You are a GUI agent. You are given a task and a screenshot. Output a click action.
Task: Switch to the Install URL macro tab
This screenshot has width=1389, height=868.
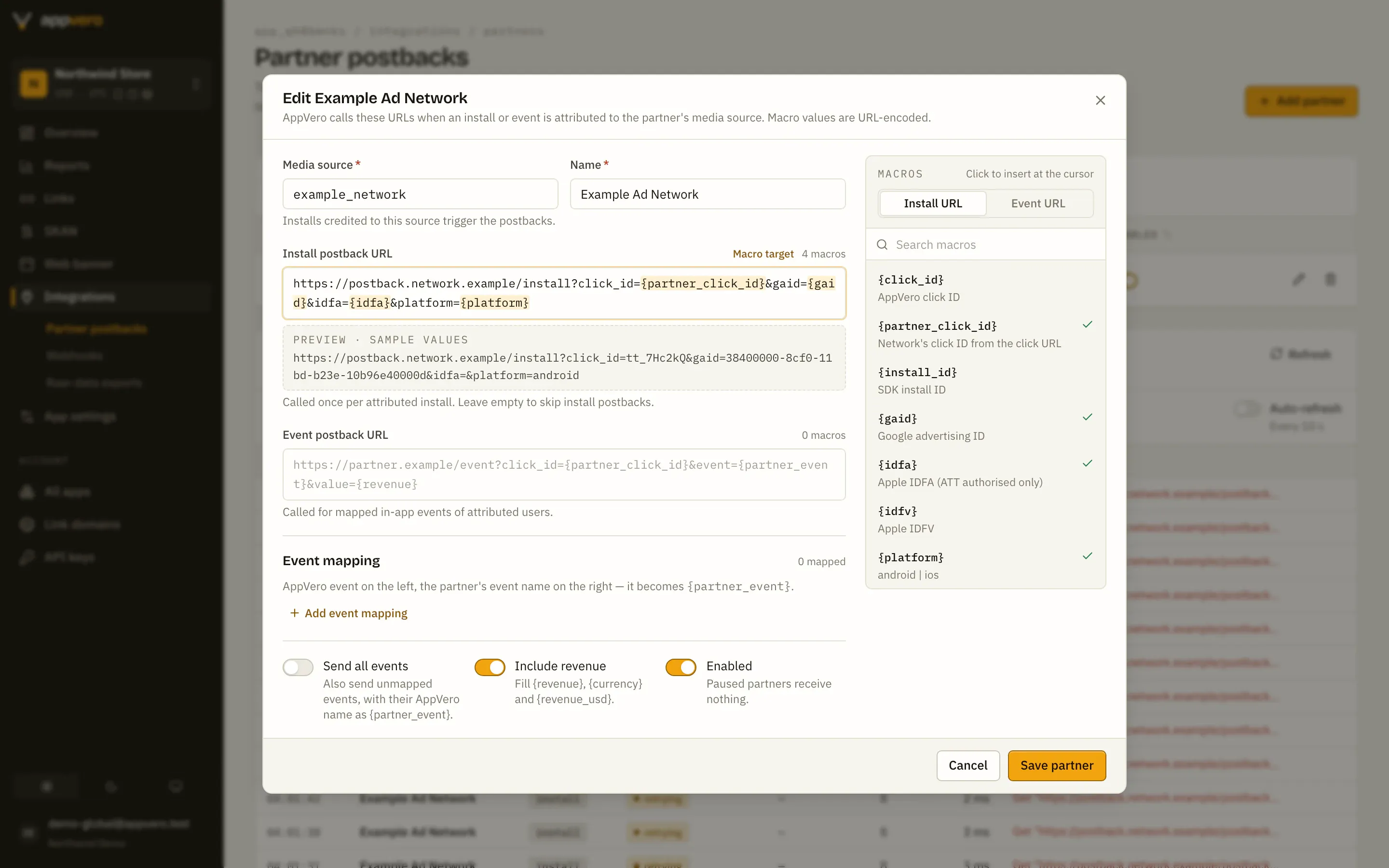point(933,203)
